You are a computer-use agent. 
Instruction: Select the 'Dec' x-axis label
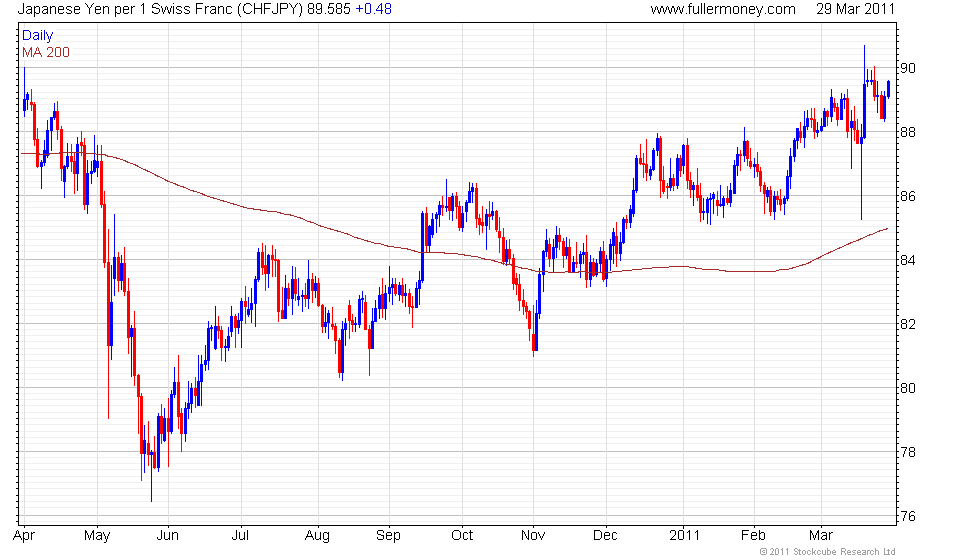tap(605, 536)
